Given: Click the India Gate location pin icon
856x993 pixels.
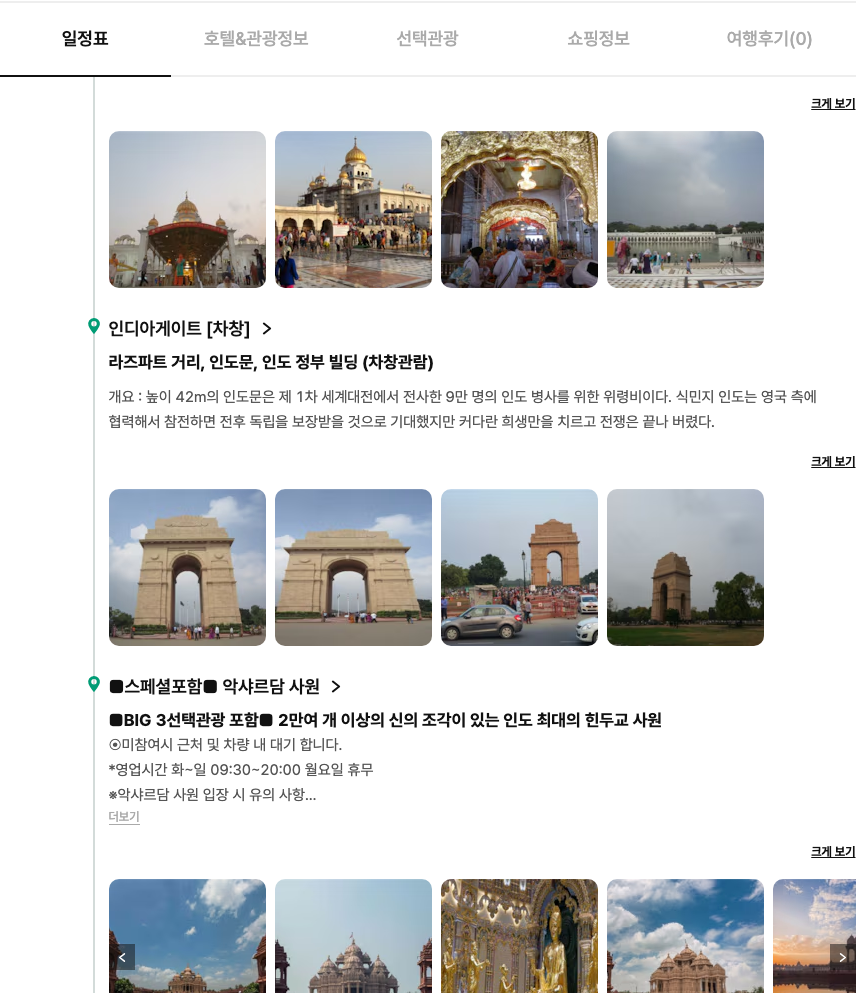Looking at the screenshot, I should pos(94,326).
